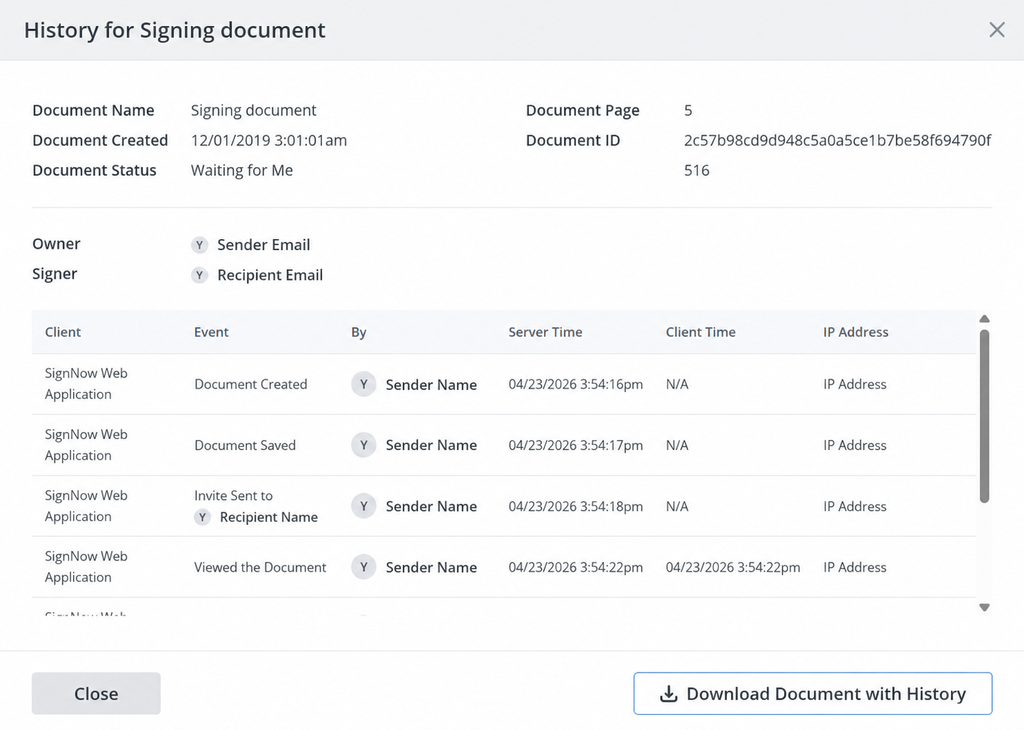The width and height of the screenshot is (1024, 730).
Task: Click Recipient Name in the Invite Sent row
Action: pos(268,517)
